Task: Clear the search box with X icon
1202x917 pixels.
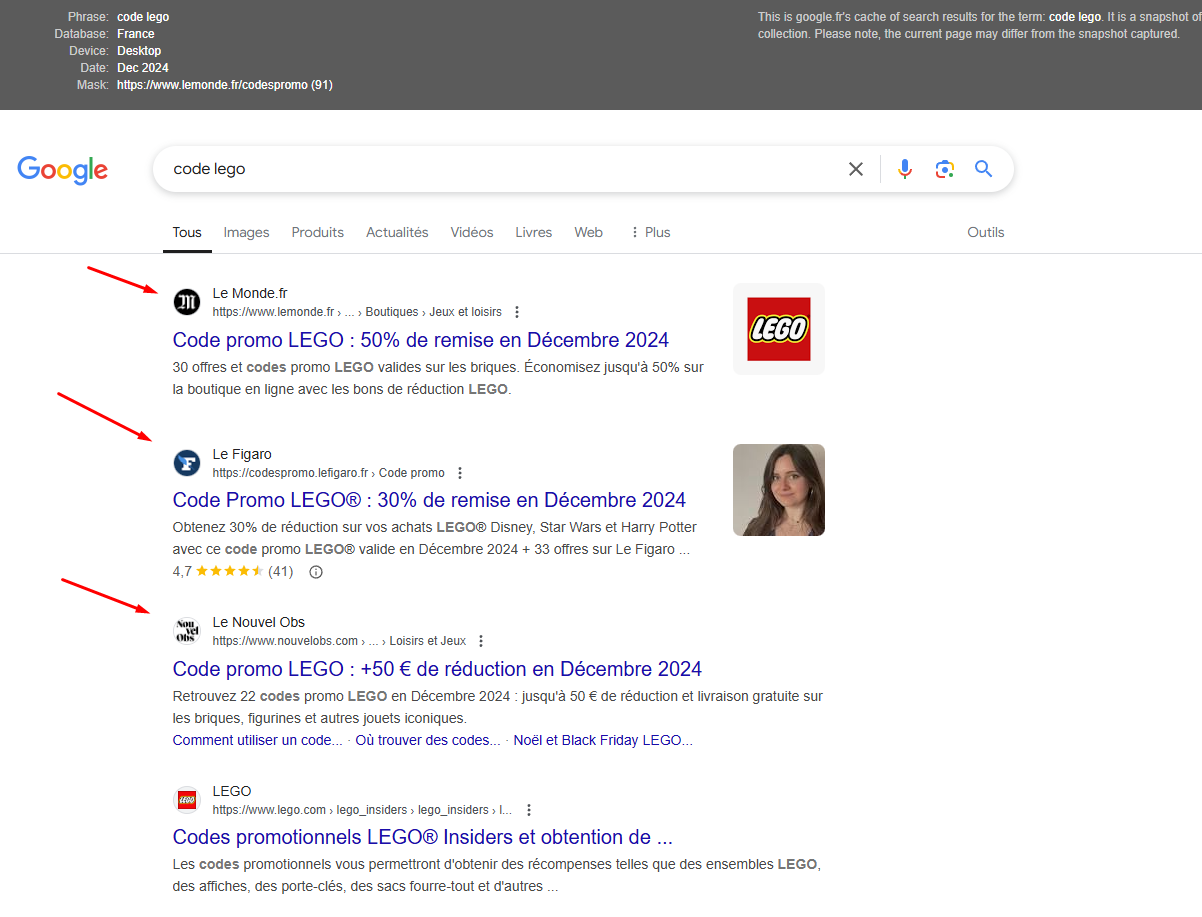Action: pos(855,169)
